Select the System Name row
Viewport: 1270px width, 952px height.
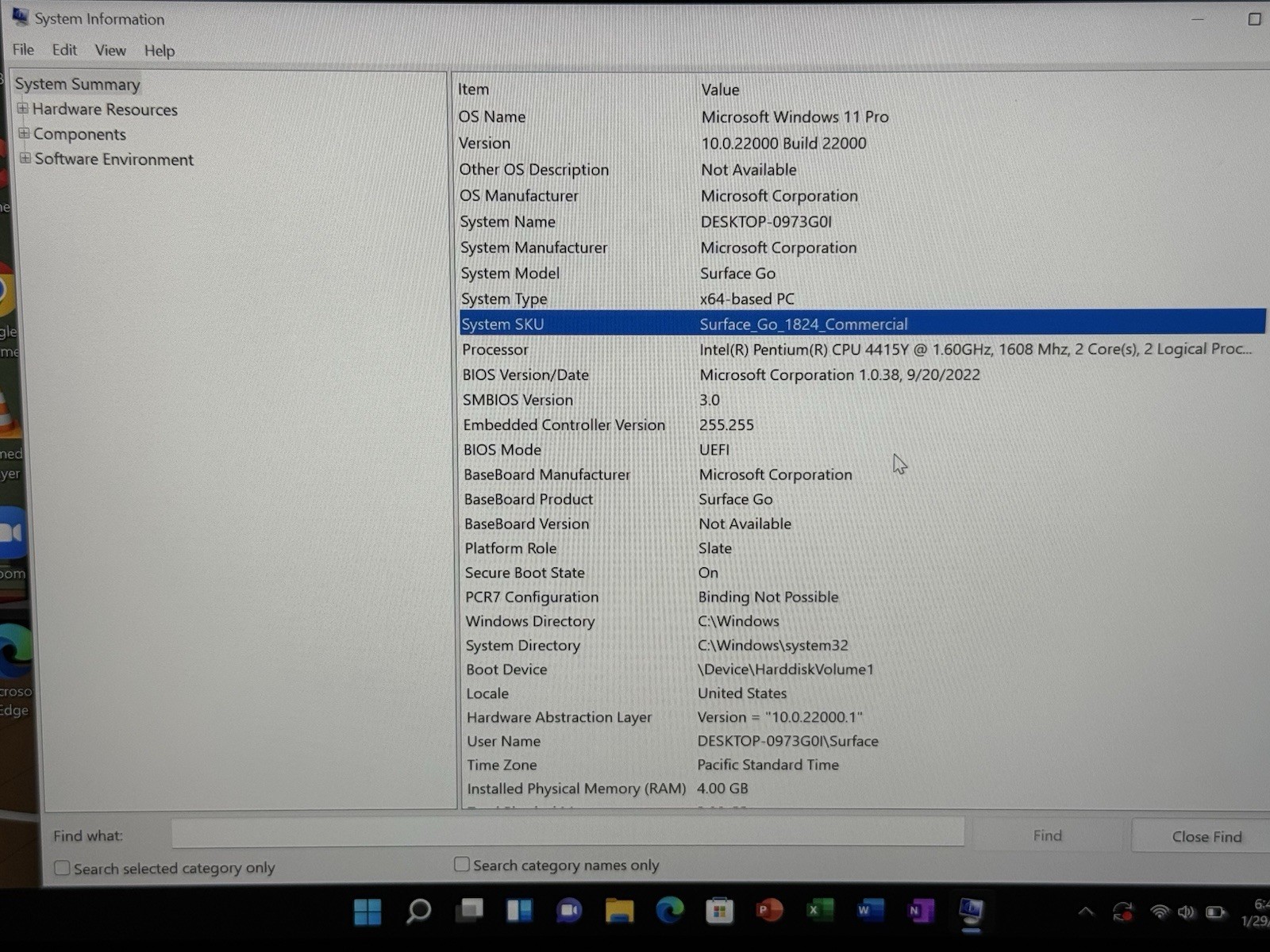[x=863, y=221]
